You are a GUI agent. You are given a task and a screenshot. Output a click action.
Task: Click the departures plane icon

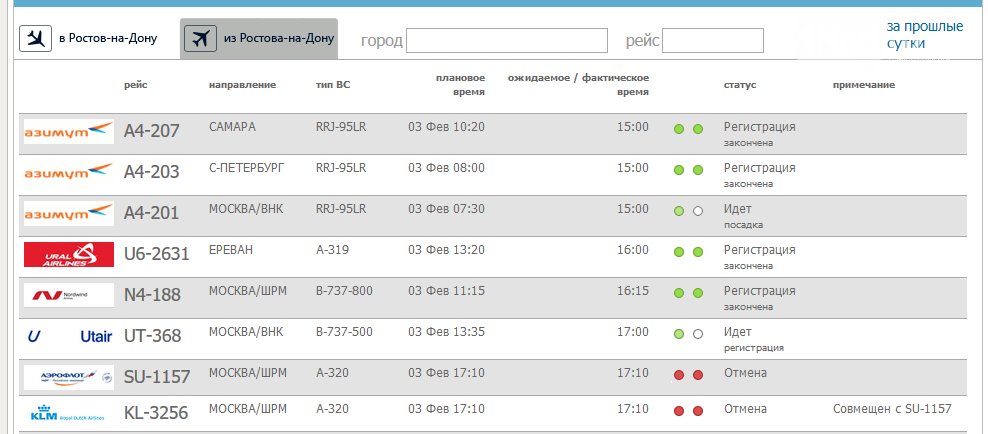201,39
